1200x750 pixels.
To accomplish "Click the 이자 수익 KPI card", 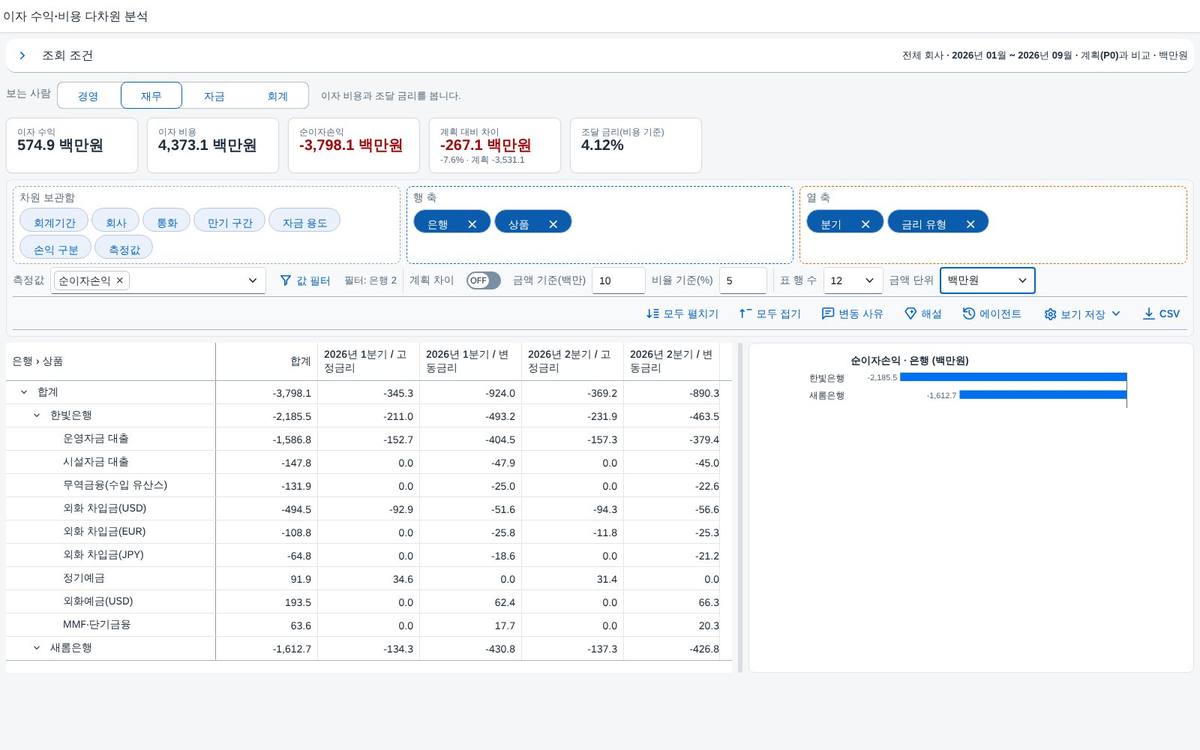I will point(74,145).
